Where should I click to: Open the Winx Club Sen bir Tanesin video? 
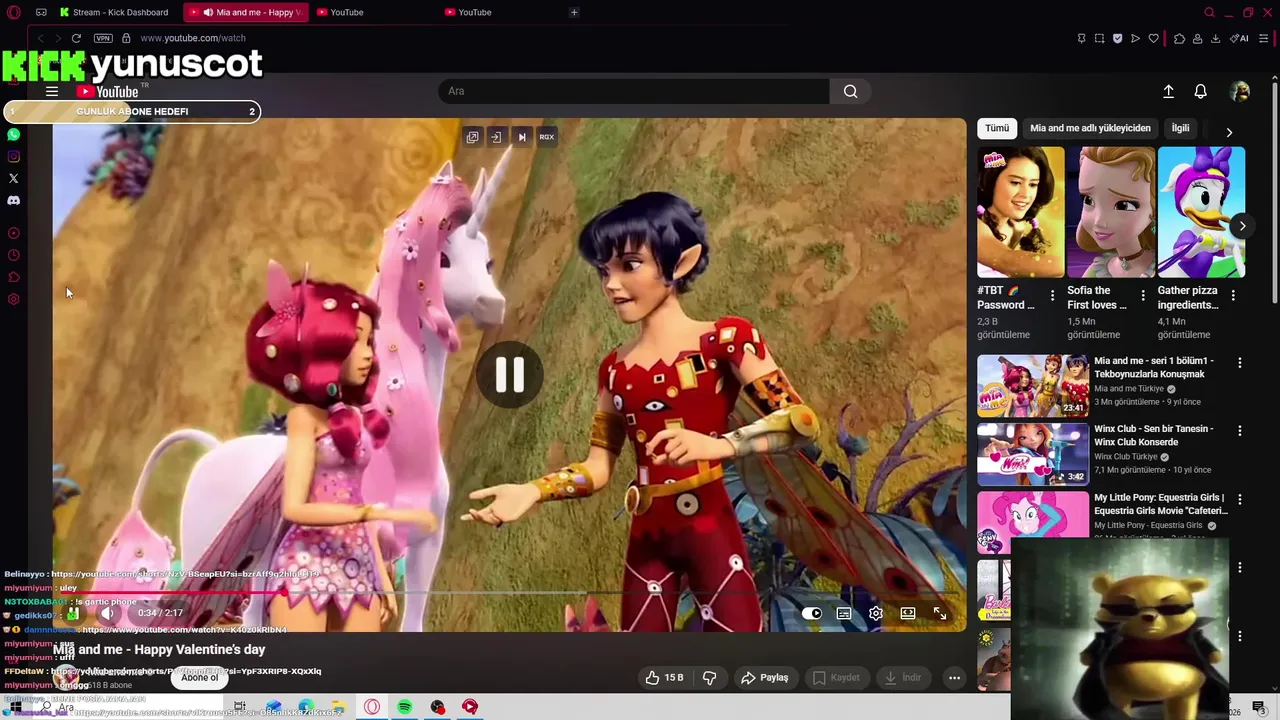click(x=1033, y=454)
